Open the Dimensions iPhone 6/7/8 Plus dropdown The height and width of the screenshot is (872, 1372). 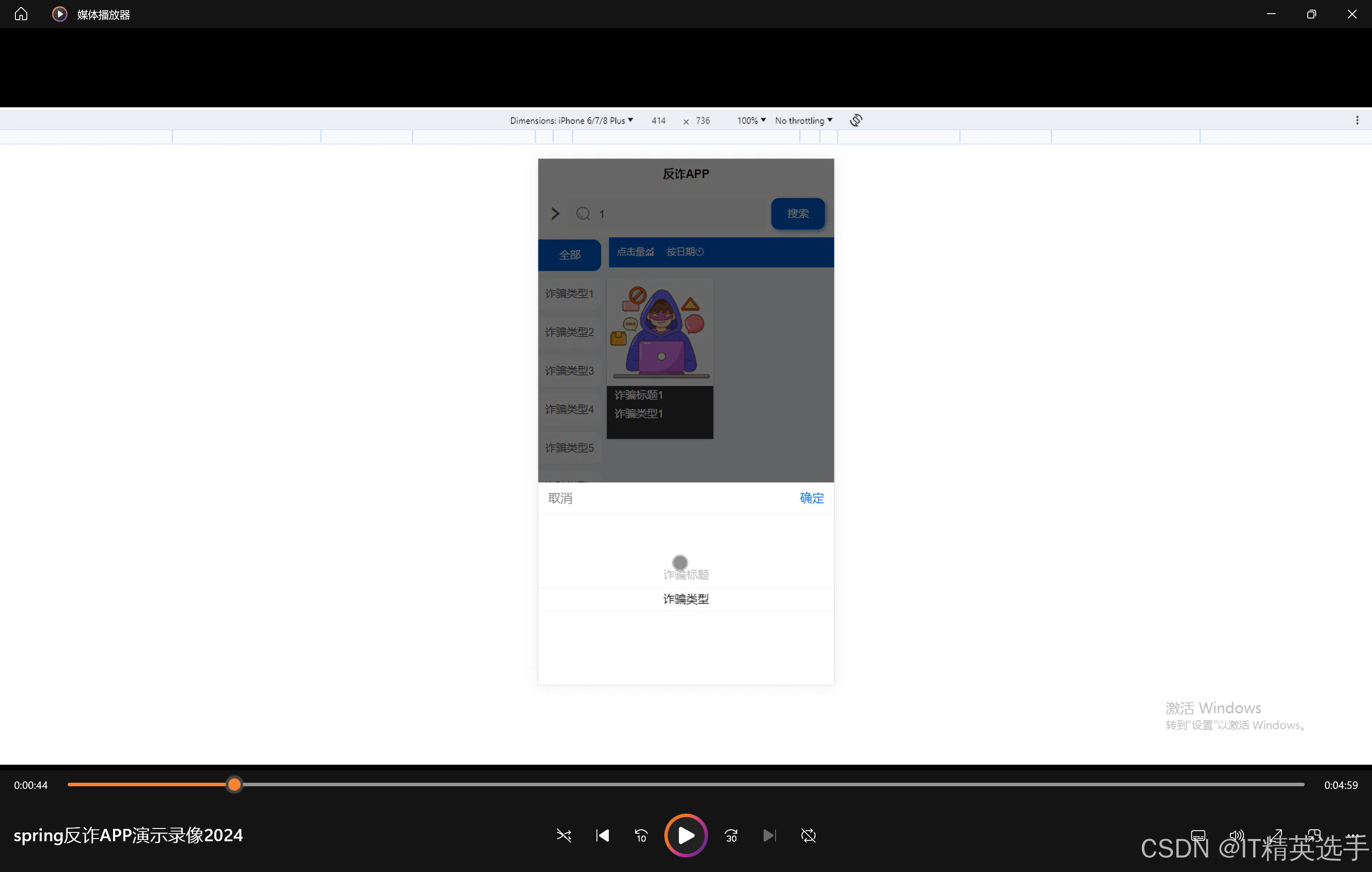[571, 120]
